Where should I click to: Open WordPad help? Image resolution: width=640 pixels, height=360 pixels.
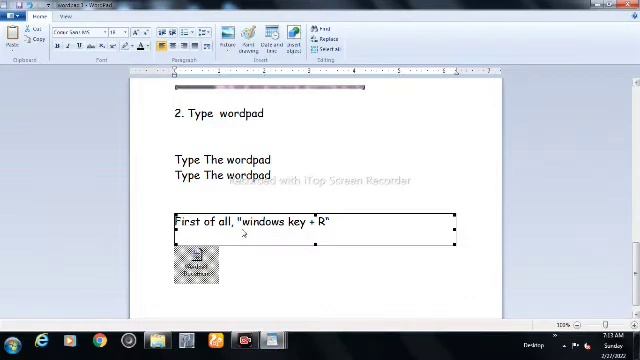pos(634,16)
